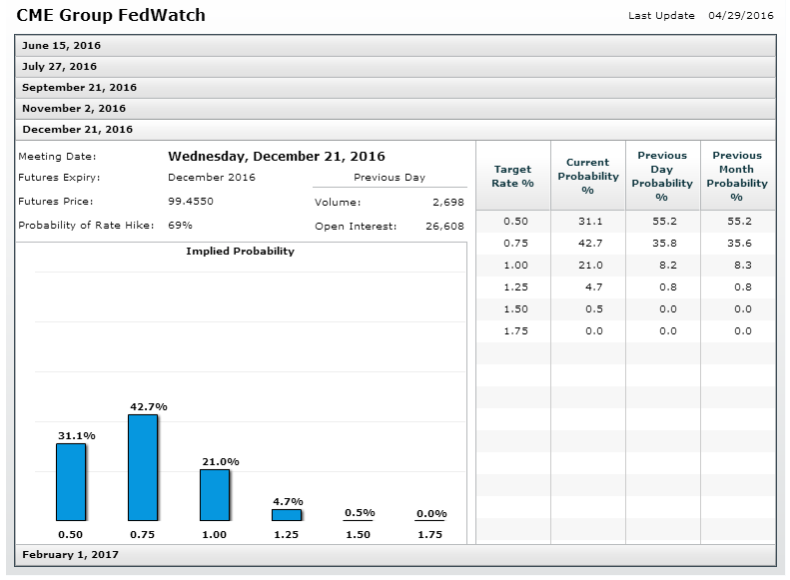790x580 pixels.
Task: Click the Current Probability % column header
Action: 588,176
